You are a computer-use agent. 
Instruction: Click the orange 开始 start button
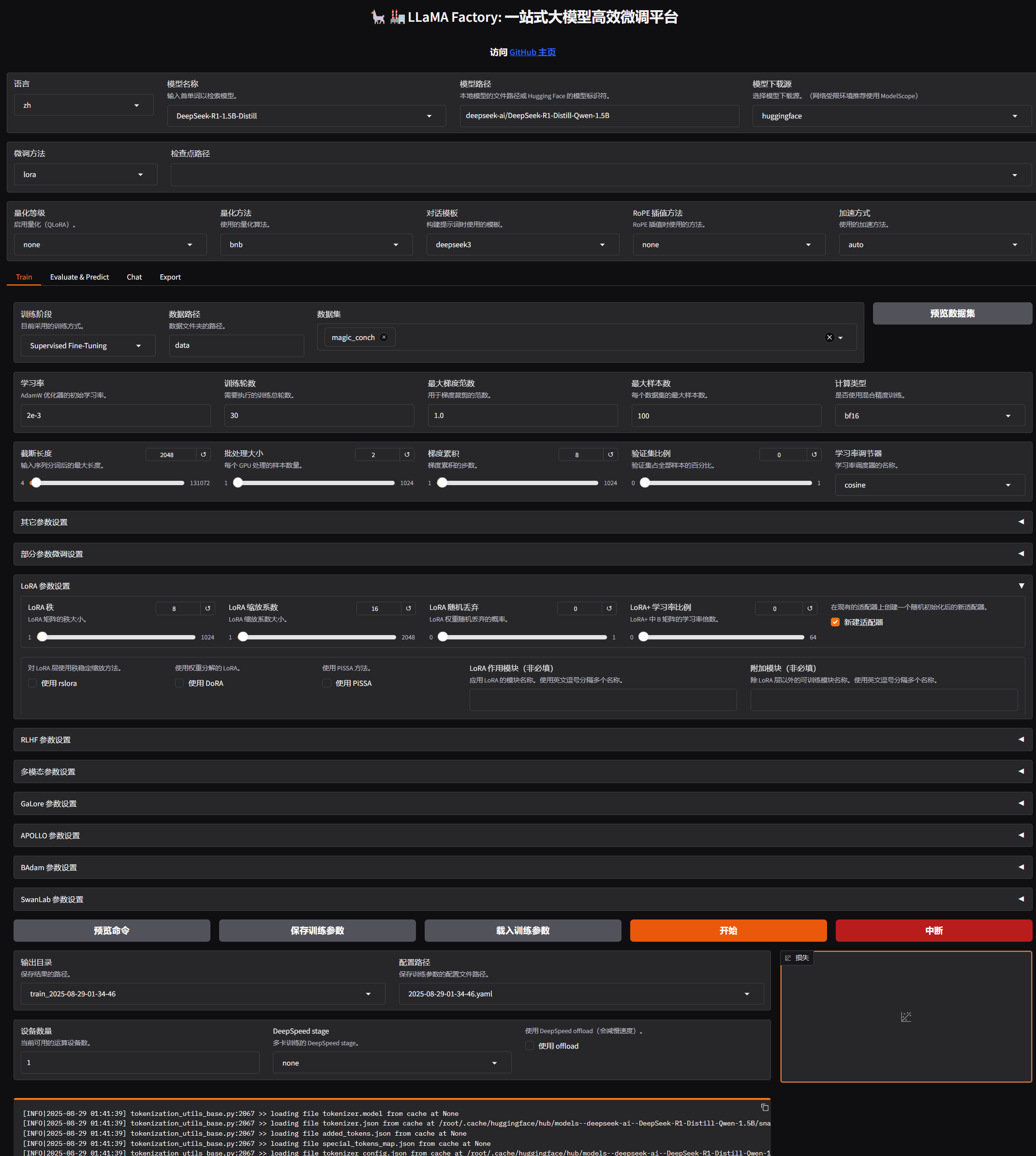point(728,930)
